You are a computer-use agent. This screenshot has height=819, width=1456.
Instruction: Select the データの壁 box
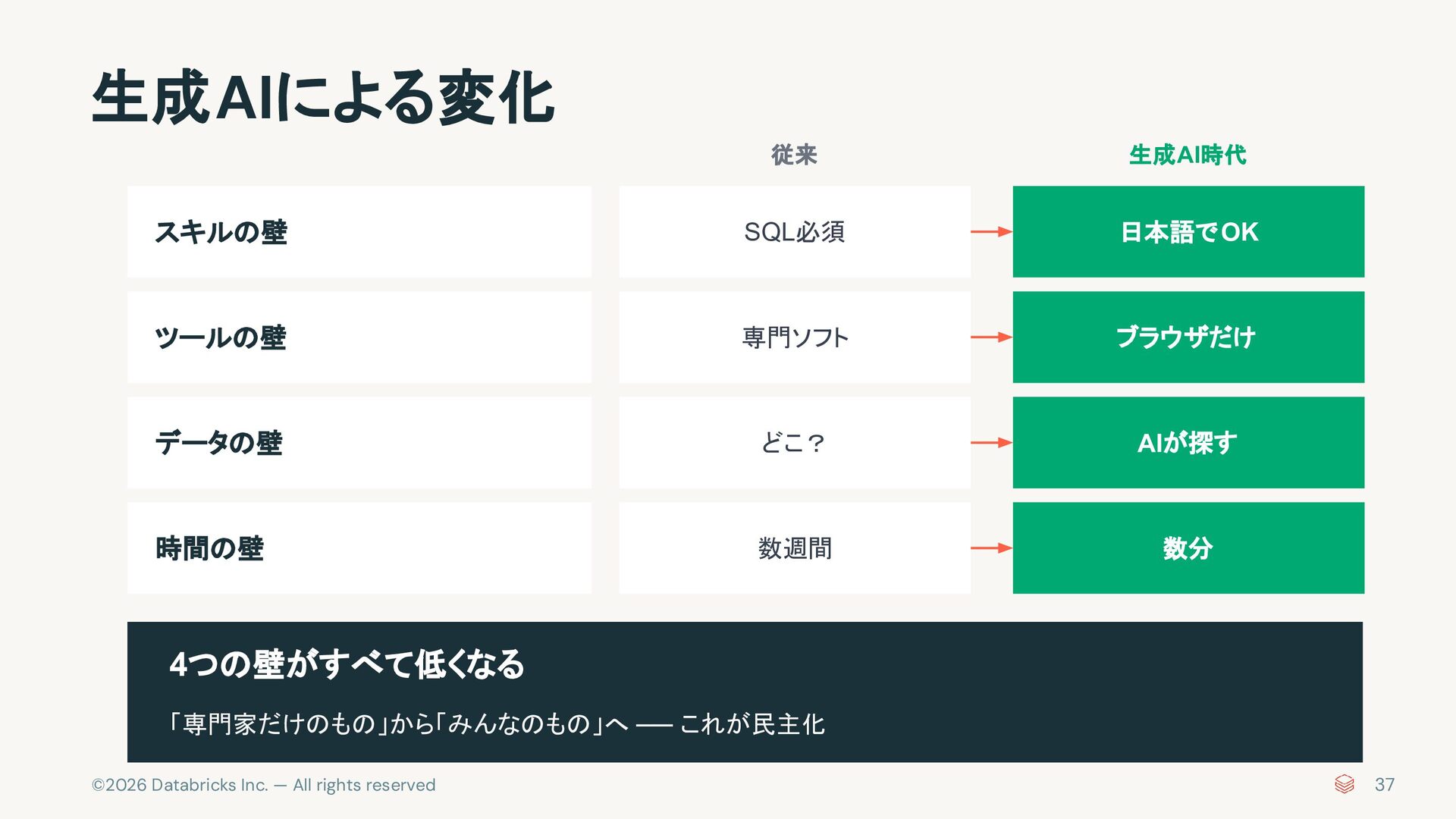(359, 442)
